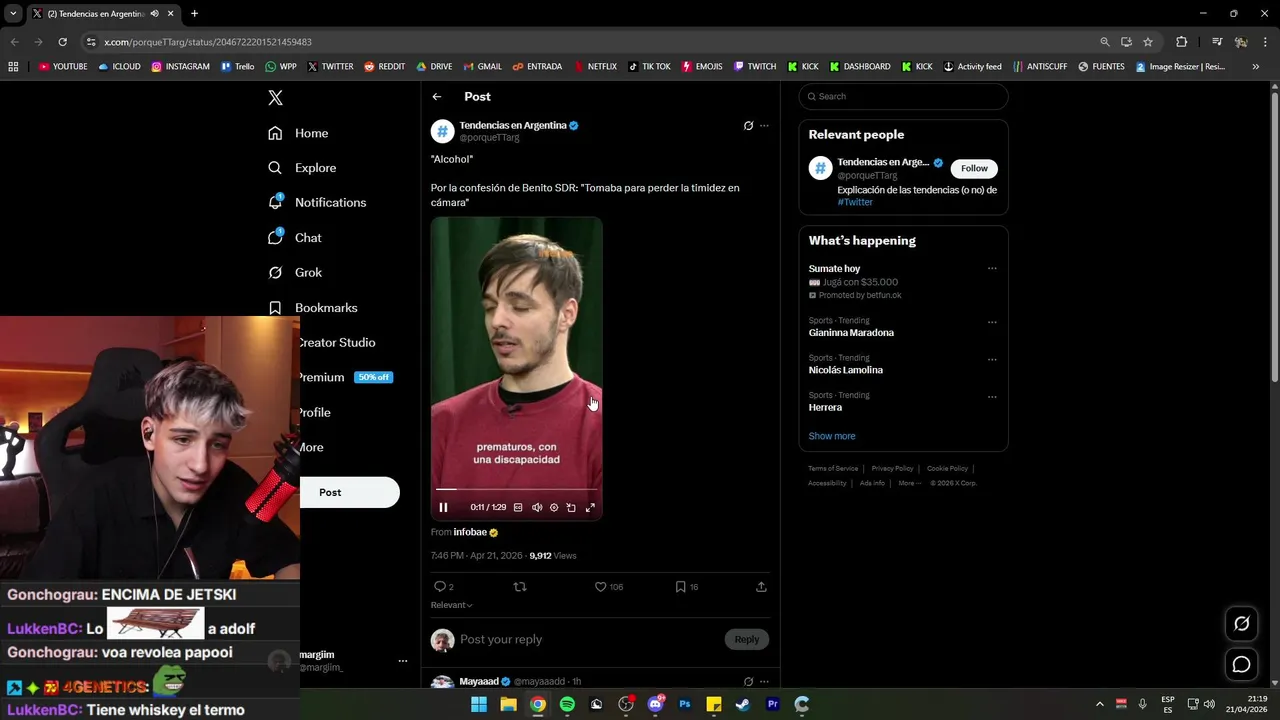
Task: Open infobae source link
Action: pyautogui.click(x=470, y=532)
